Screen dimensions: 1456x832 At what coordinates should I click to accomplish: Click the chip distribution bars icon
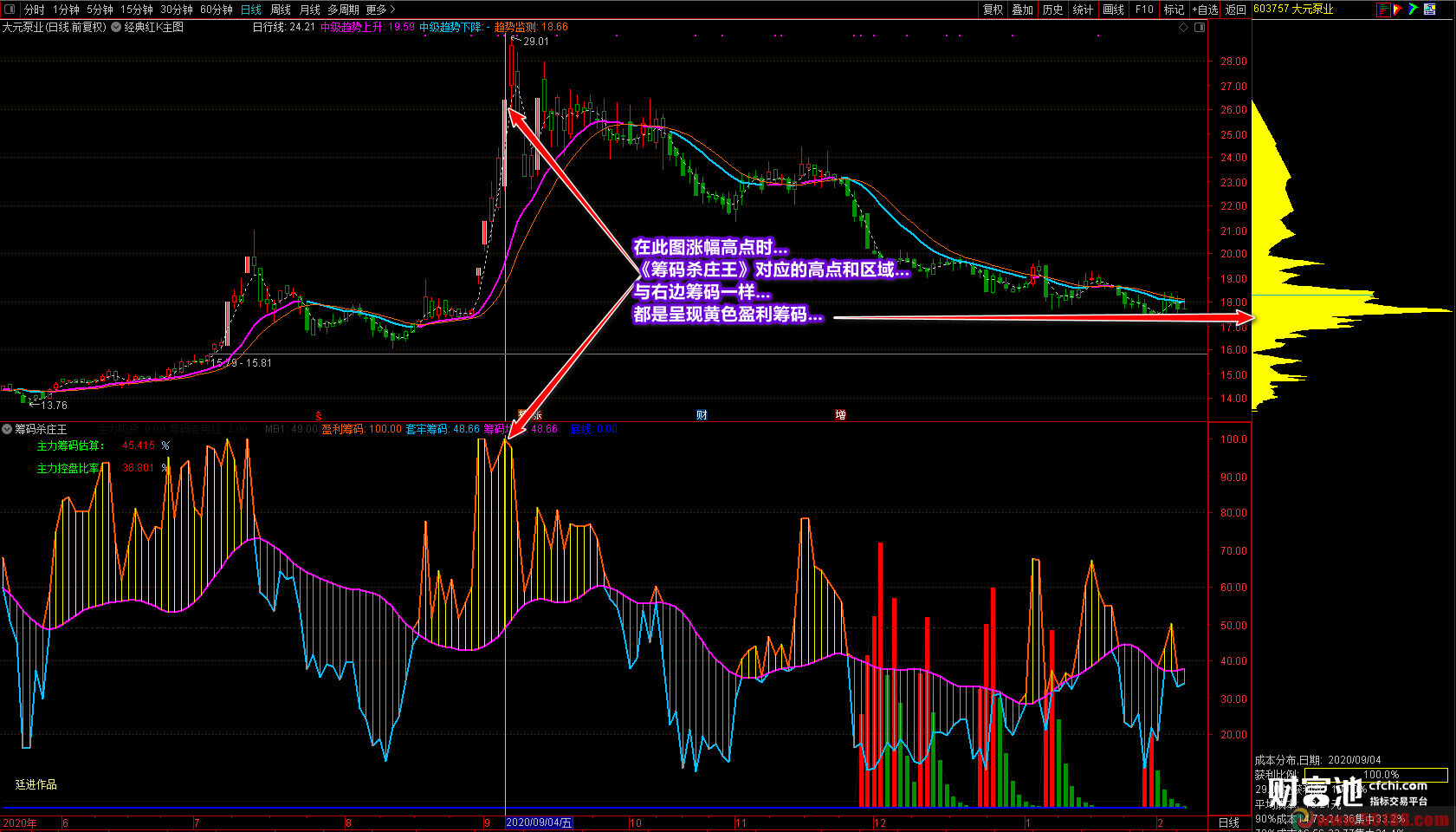pos(1383,10)
